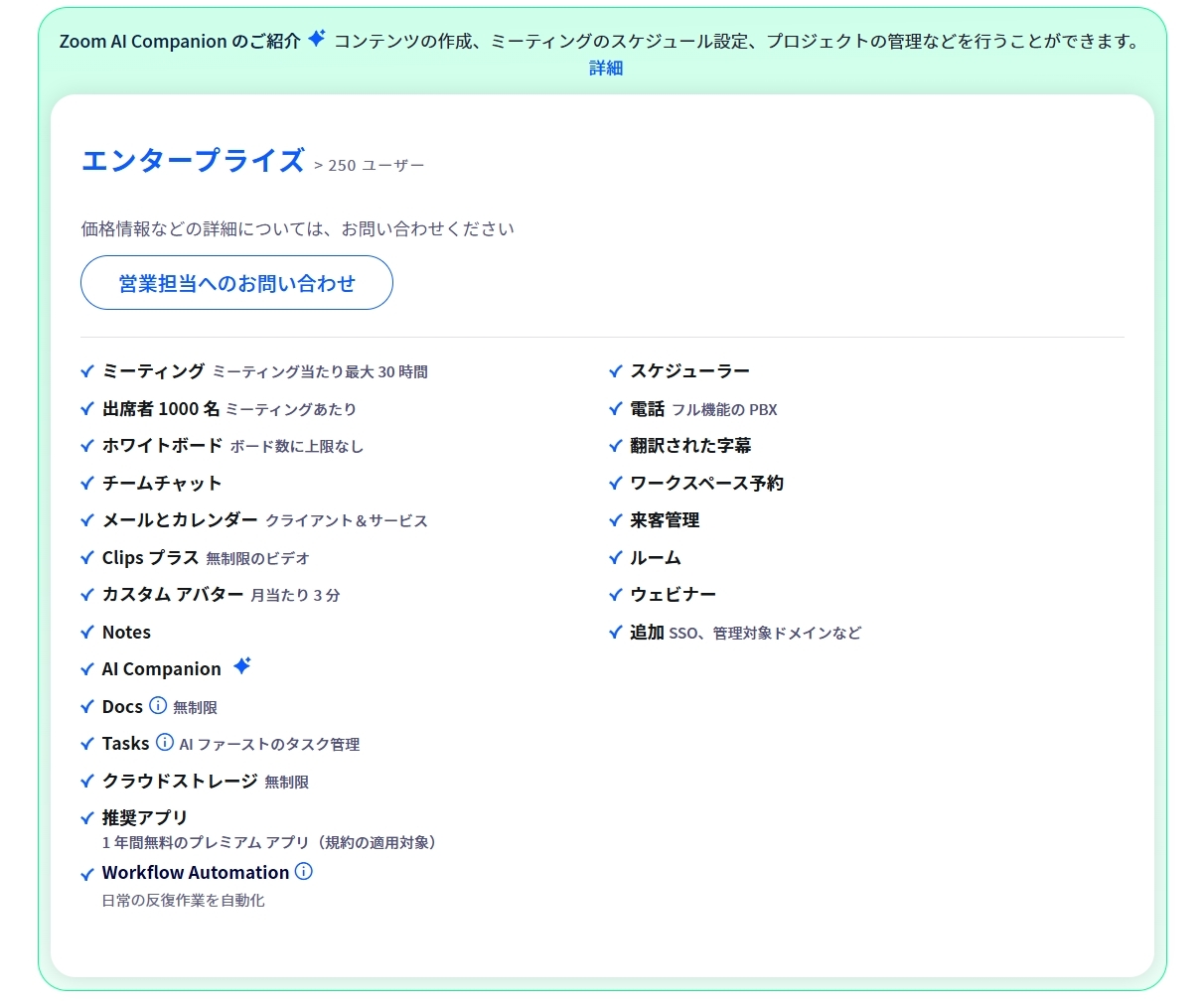Select the チームチャット feature

162,484
